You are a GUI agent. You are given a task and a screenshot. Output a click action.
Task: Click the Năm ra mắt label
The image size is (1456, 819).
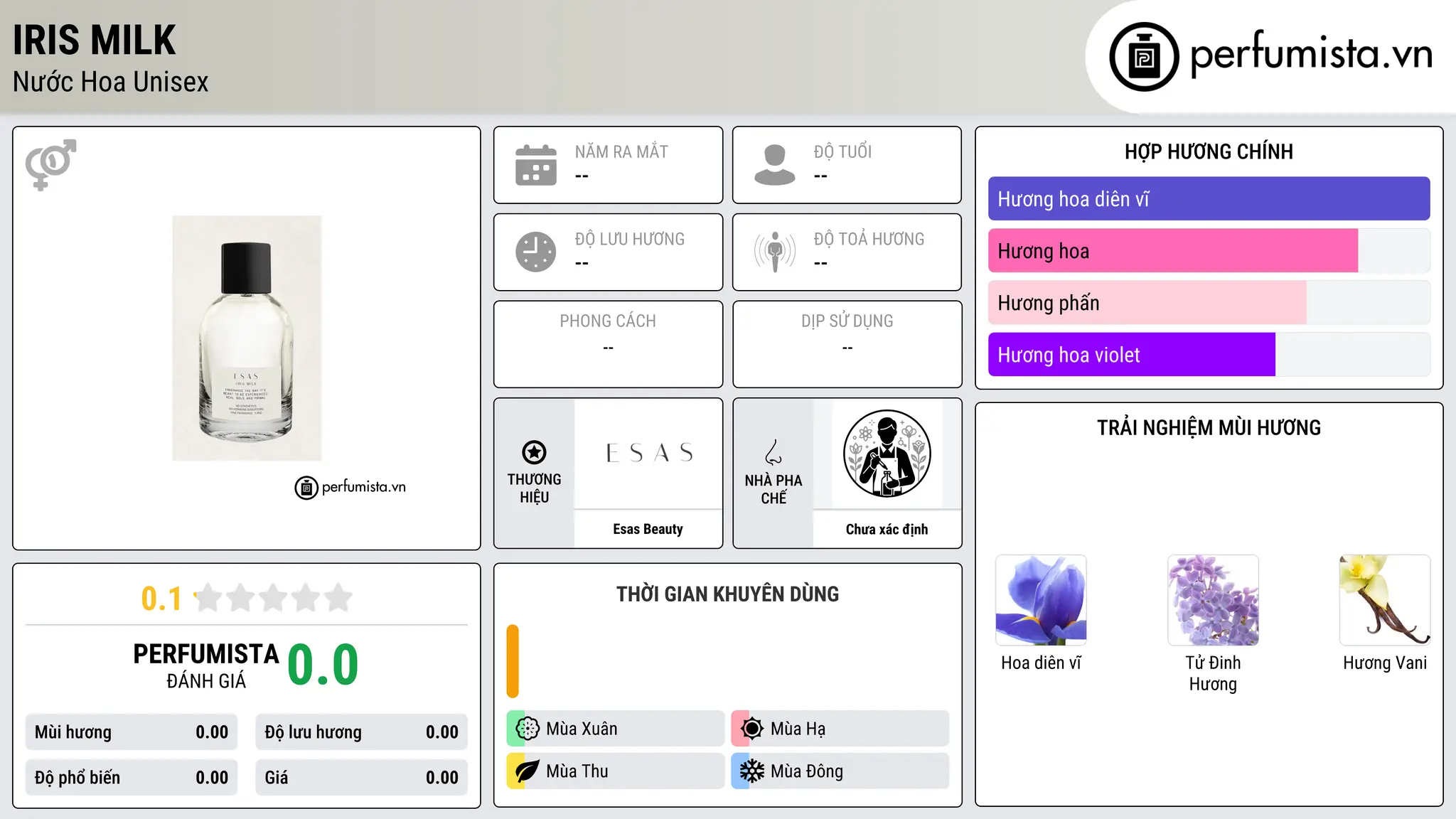click(x=621, y=151)
